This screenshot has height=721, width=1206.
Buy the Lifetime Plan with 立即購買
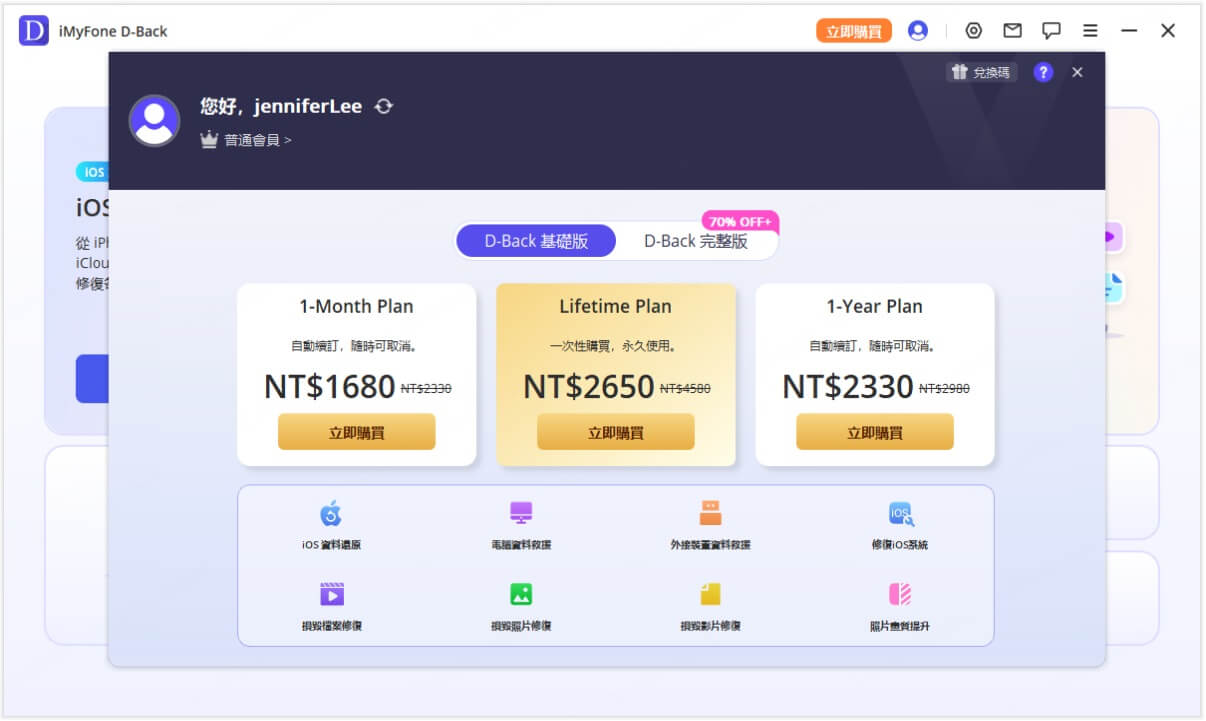tap(615, 432)
